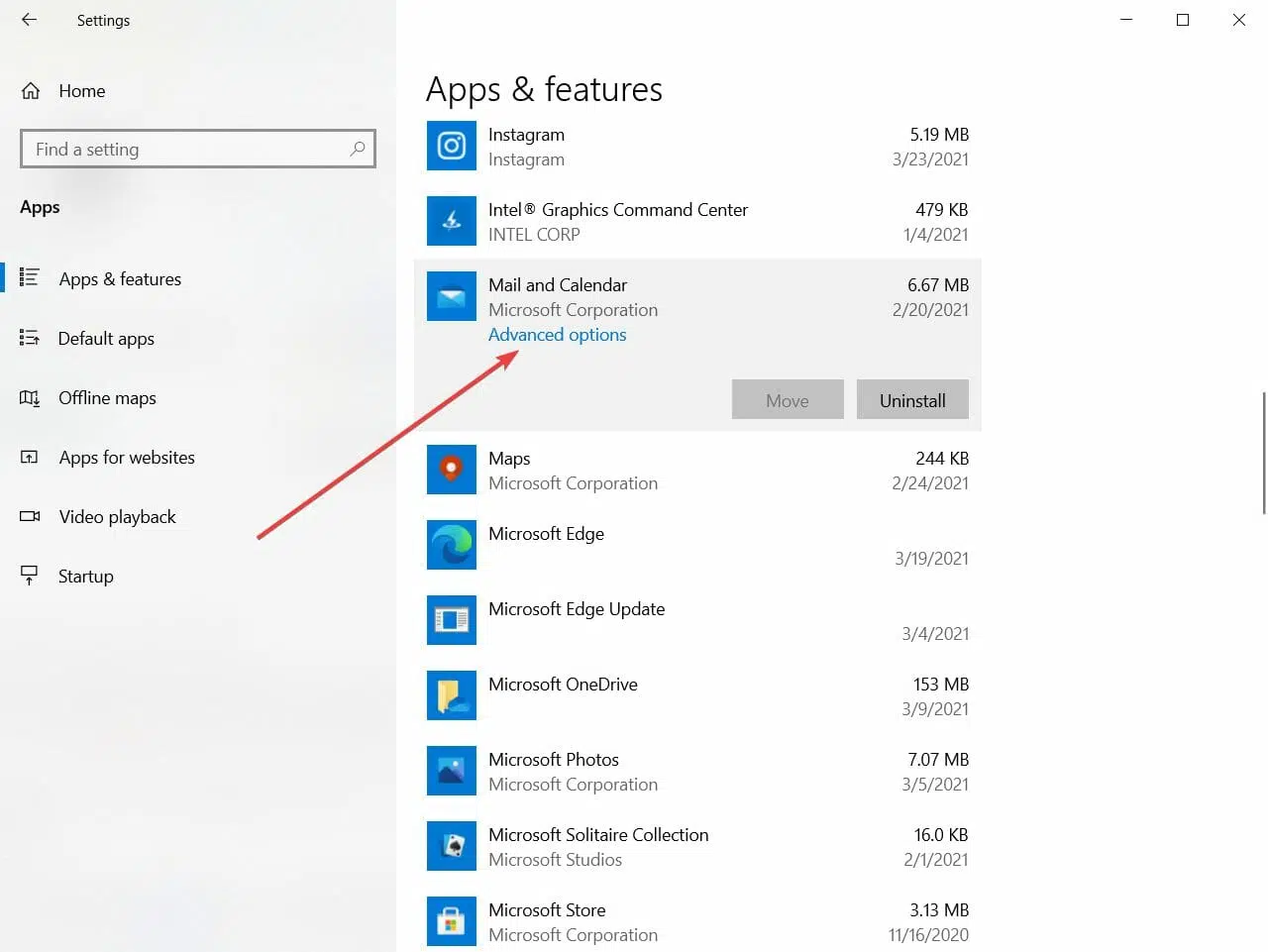Click the Maps app icon

coord(452,470)
